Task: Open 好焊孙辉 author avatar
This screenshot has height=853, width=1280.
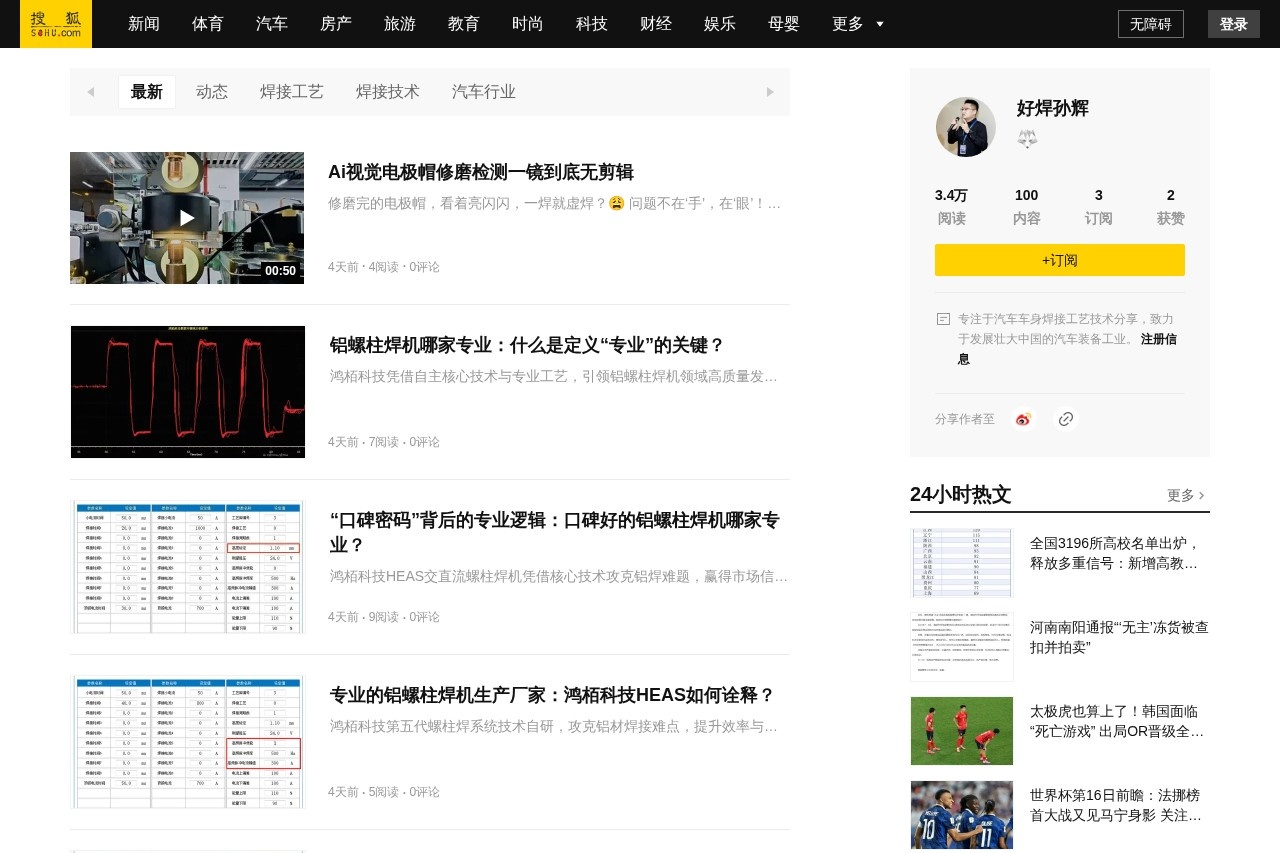Action: (x=966, y=127)
